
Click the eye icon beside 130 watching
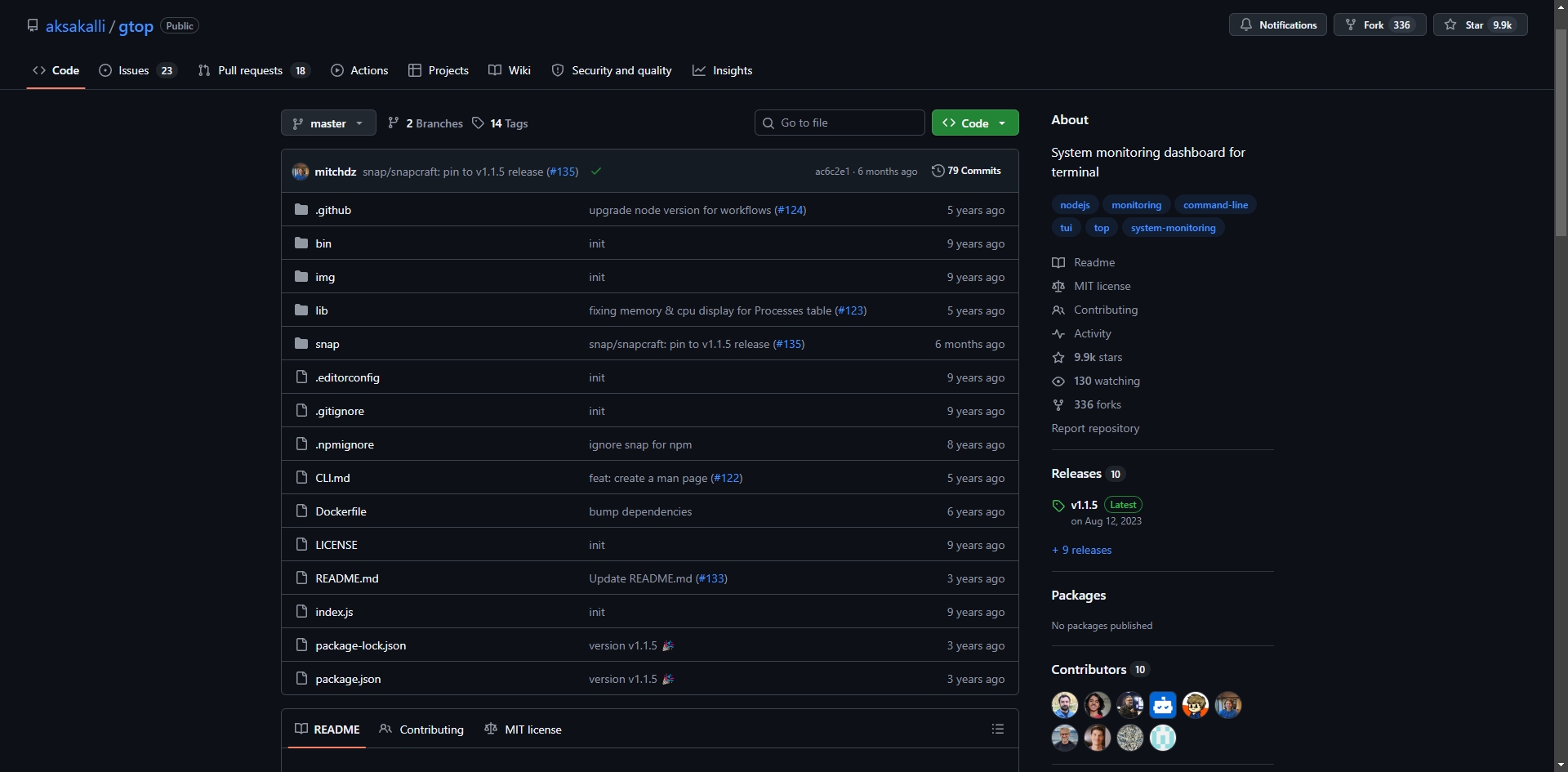(x=1058, y=382)
